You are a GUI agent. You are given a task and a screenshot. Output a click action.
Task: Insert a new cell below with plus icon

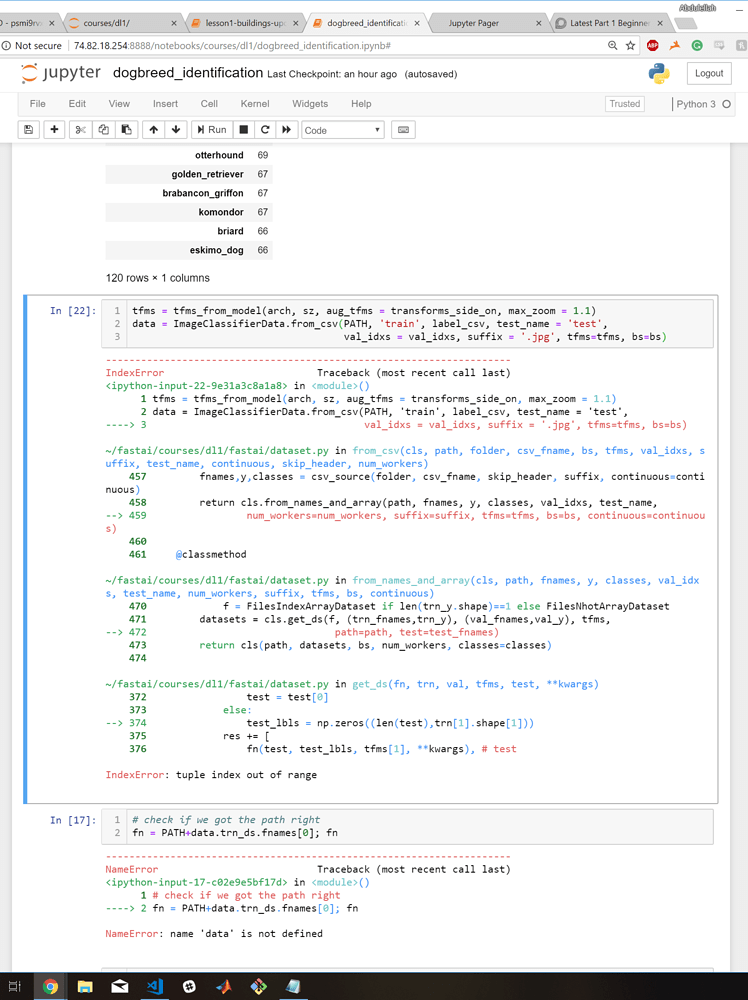pos(54,130)
